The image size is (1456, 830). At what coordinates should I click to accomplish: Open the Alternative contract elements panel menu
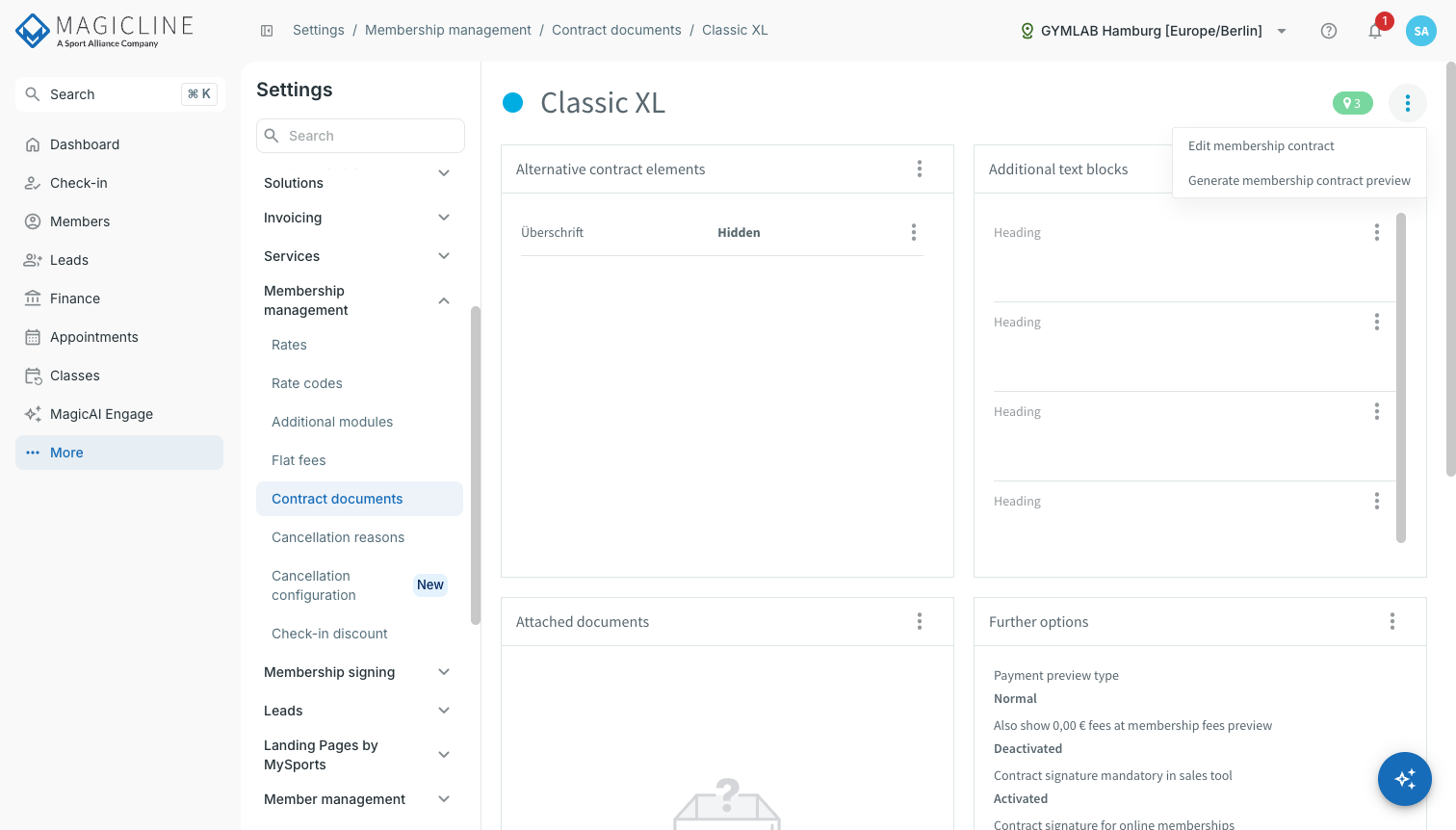click(x=920, y=169)
